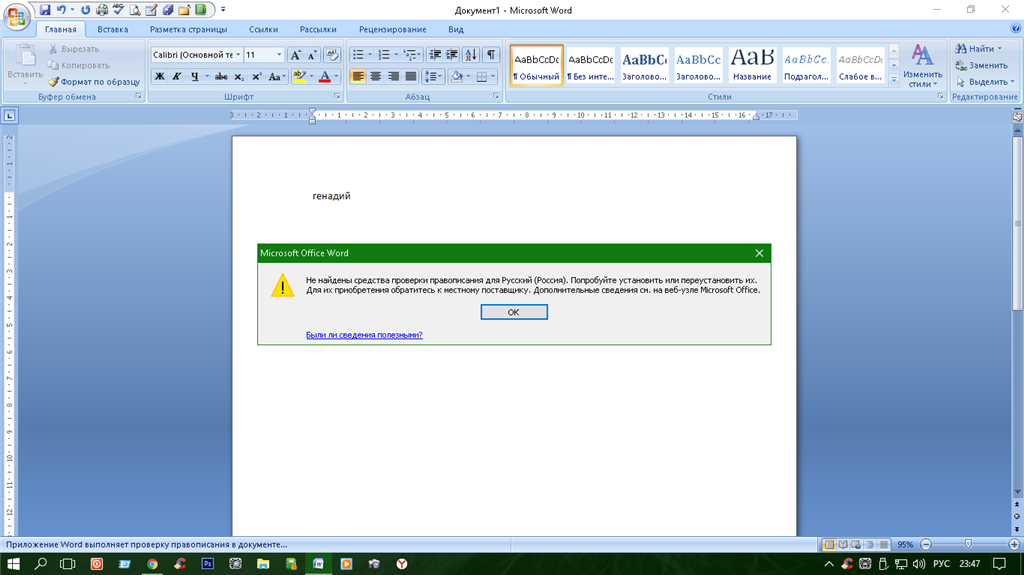Align text left
The image size is (1024, 575).
coord(358,76)
